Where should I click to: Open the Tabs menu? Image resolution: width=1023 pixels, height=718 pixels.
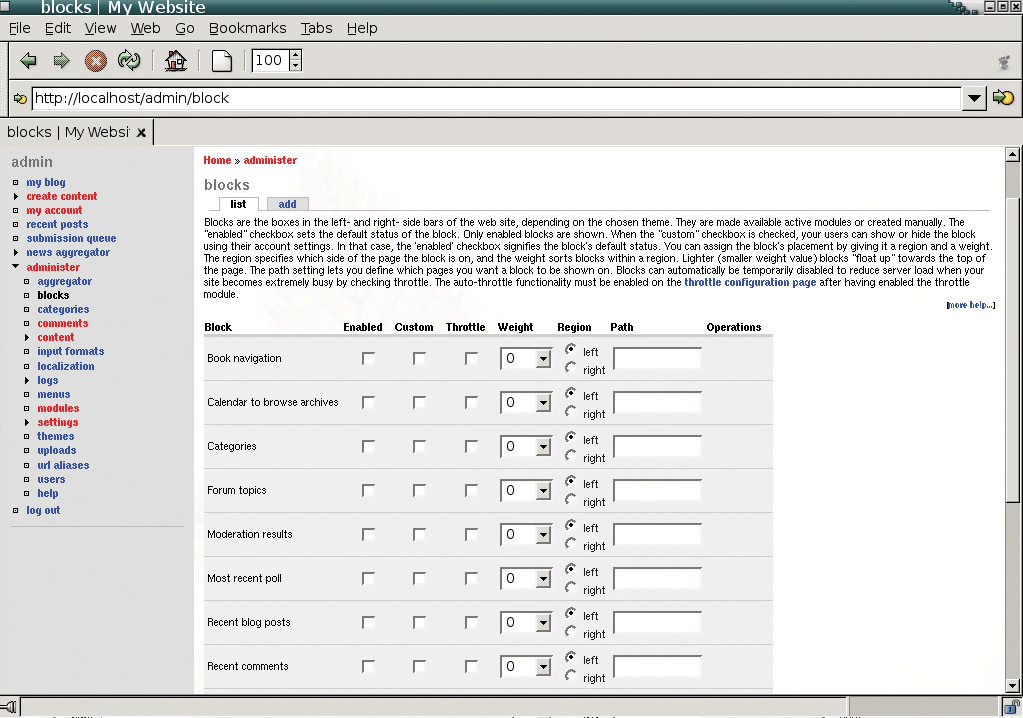point(316,28)
